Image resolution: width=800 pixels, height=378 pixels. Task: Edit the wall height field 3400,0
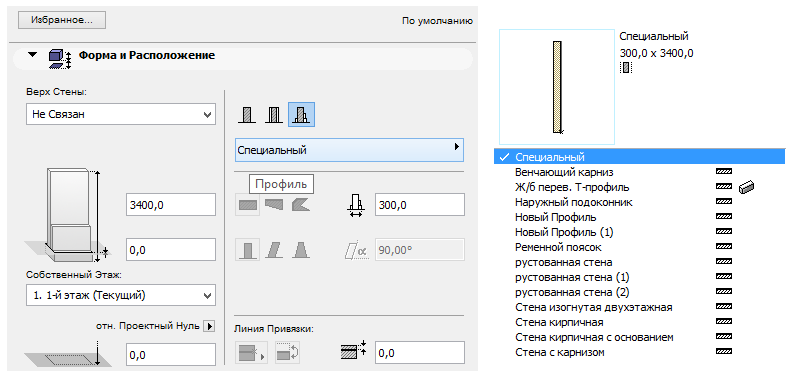[x=171, y=205]
